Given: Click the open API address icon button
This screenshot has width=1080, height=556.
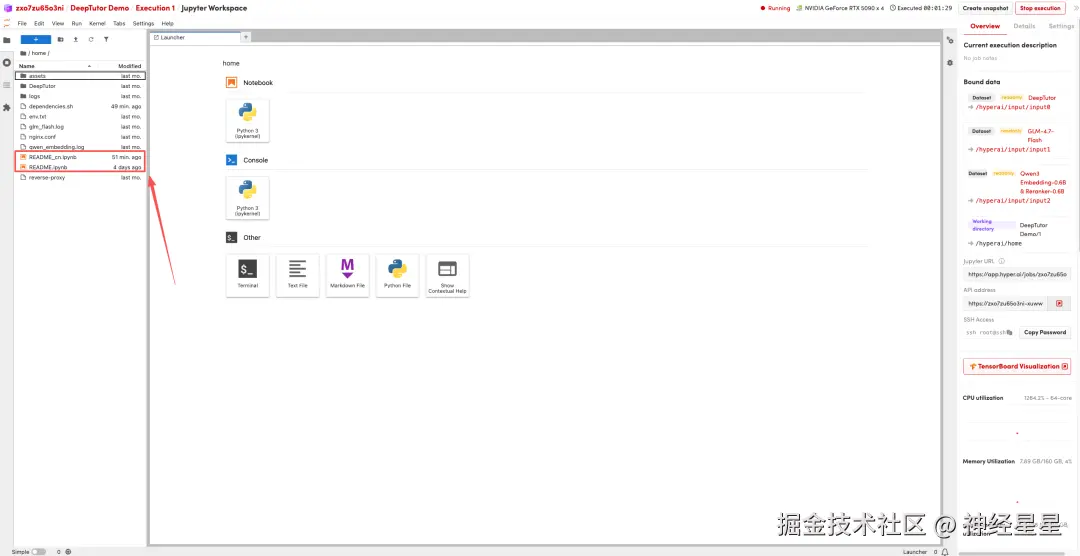Looking at the screenshot, I should pos(1059,303).
